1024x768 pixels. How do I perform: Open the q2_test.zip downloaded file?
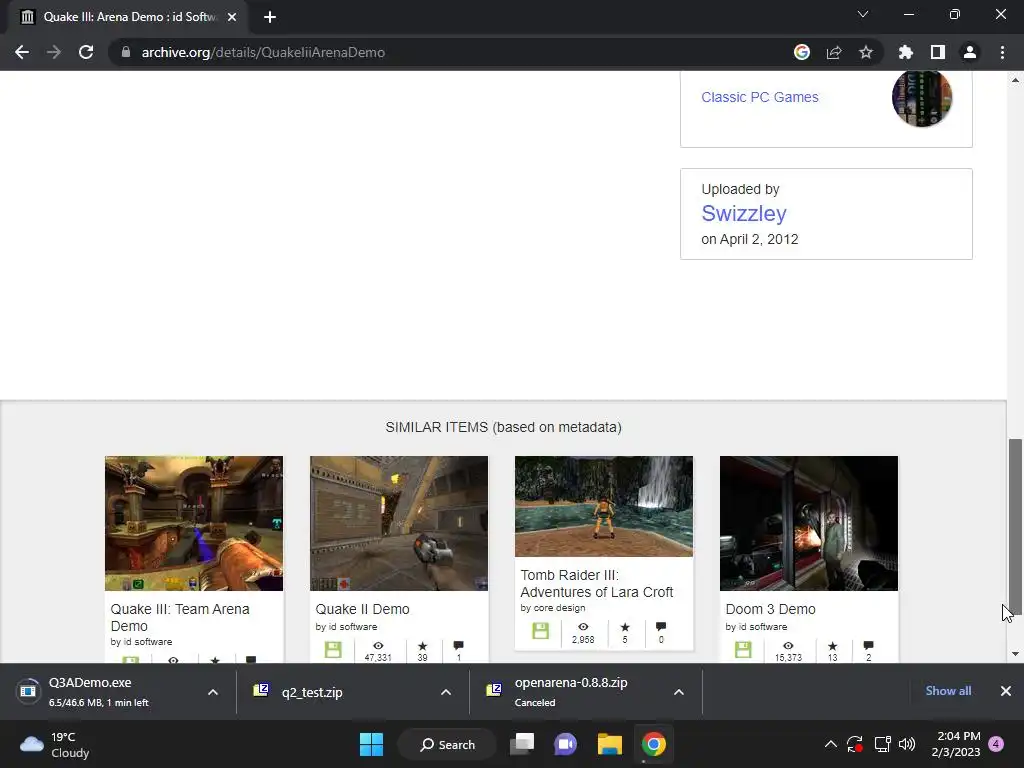click(x=312, y=692)
